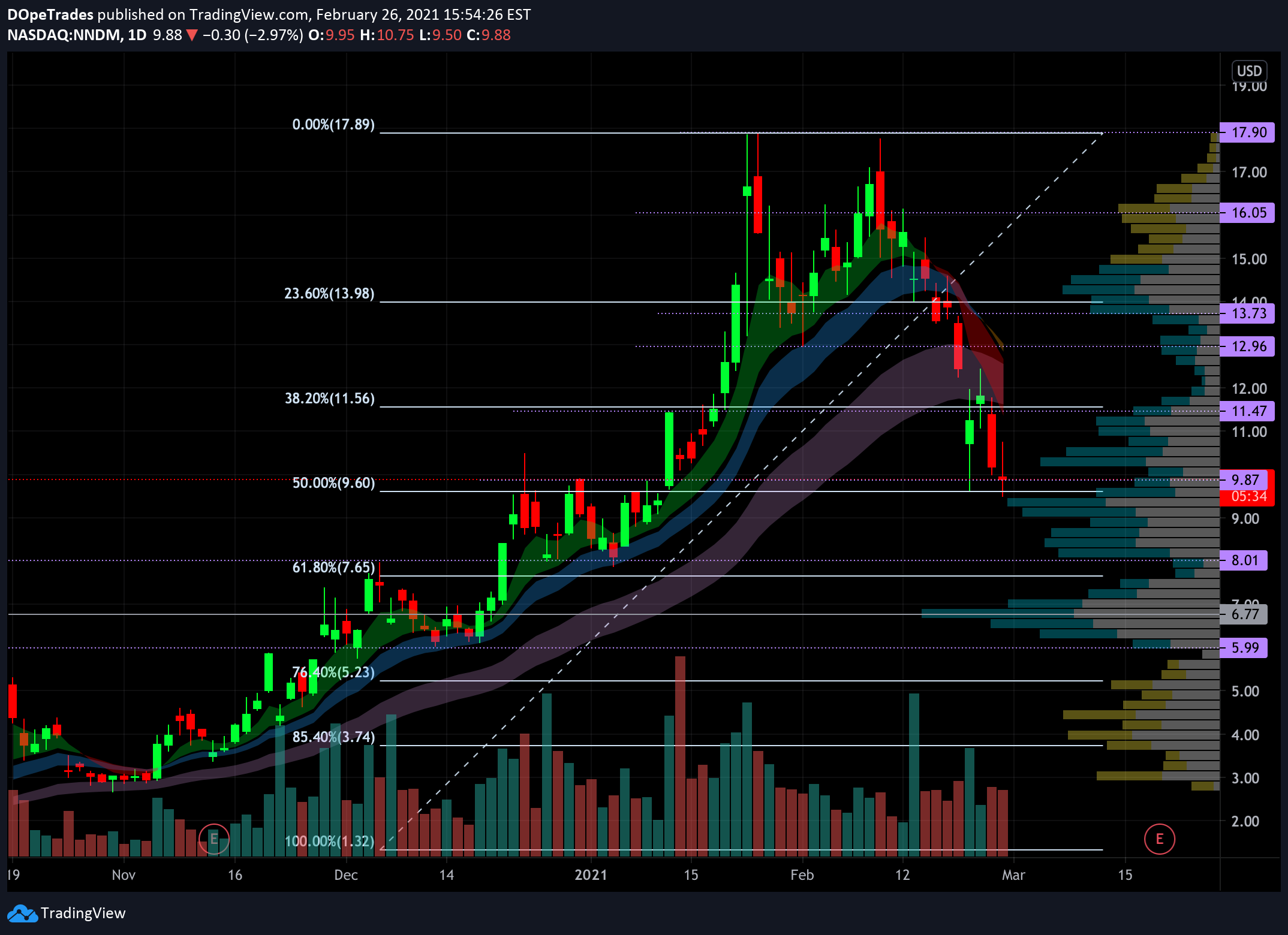Click the NASDAQ:NNDM, 1D symbol title
The image size is (1288, 935).
pos(77,35)
